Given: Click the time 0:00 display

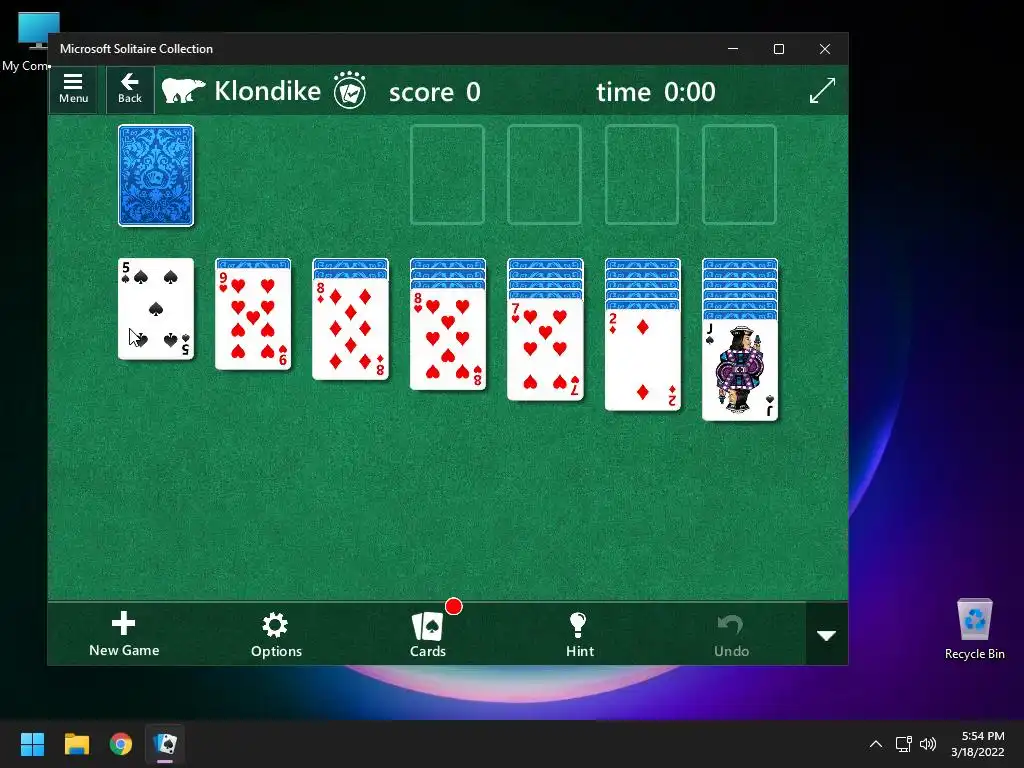Looking at the screenshot, I should point(656,92).
